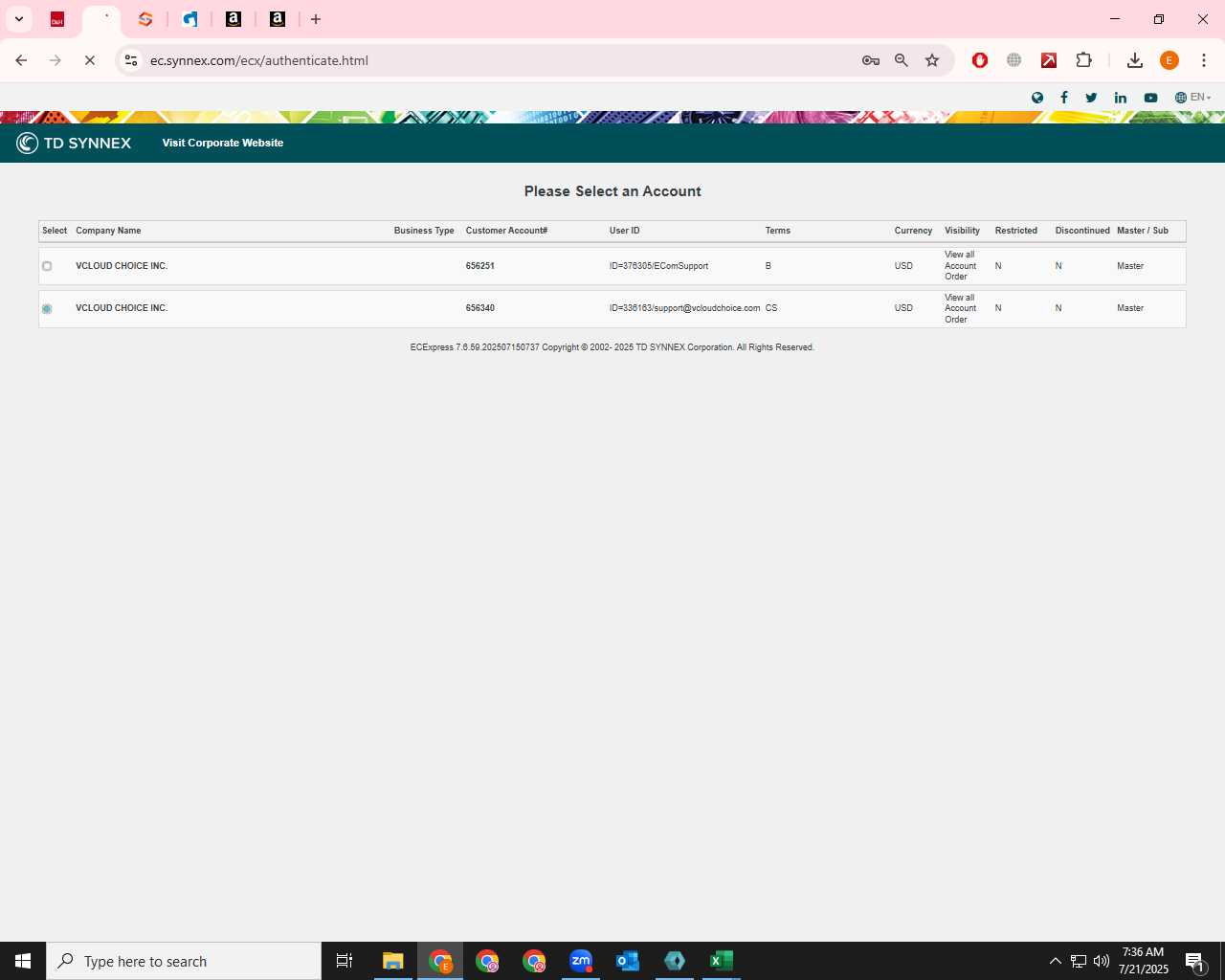Image resolution: width=1225 pixels, height=980 pixels.
Task: Show hidden system tray icons
Action: coord(1056,961)
